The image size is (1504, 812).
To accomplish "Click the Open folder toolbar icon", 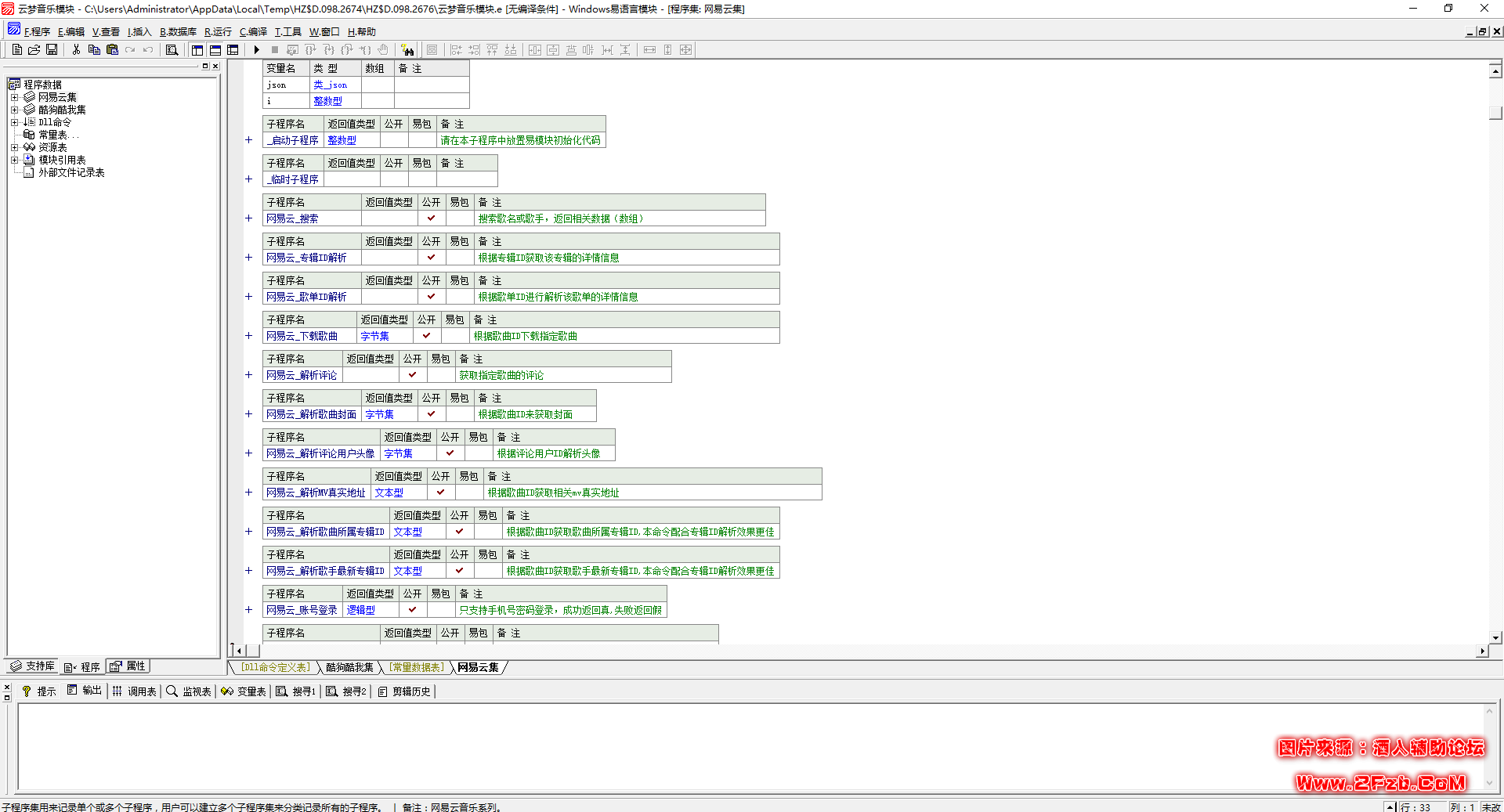I will [34, 49].
